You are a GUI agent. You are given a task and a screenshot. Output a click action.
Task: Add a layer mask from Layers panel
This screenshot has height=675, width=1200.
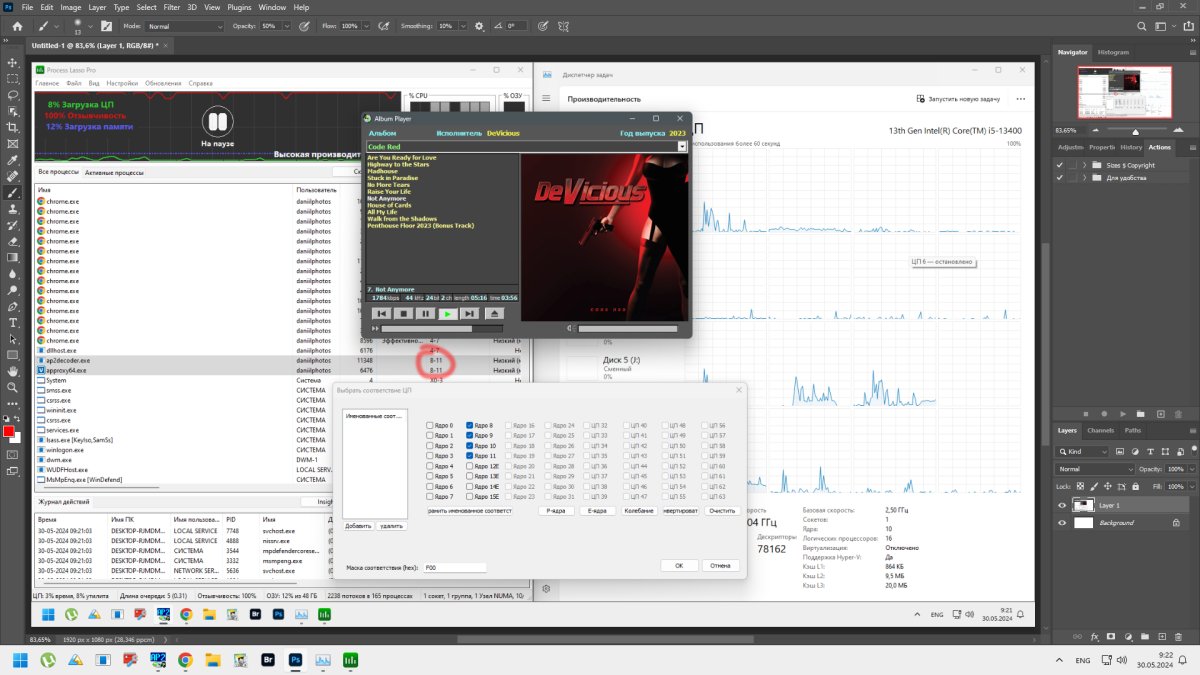pos(1112,636)
